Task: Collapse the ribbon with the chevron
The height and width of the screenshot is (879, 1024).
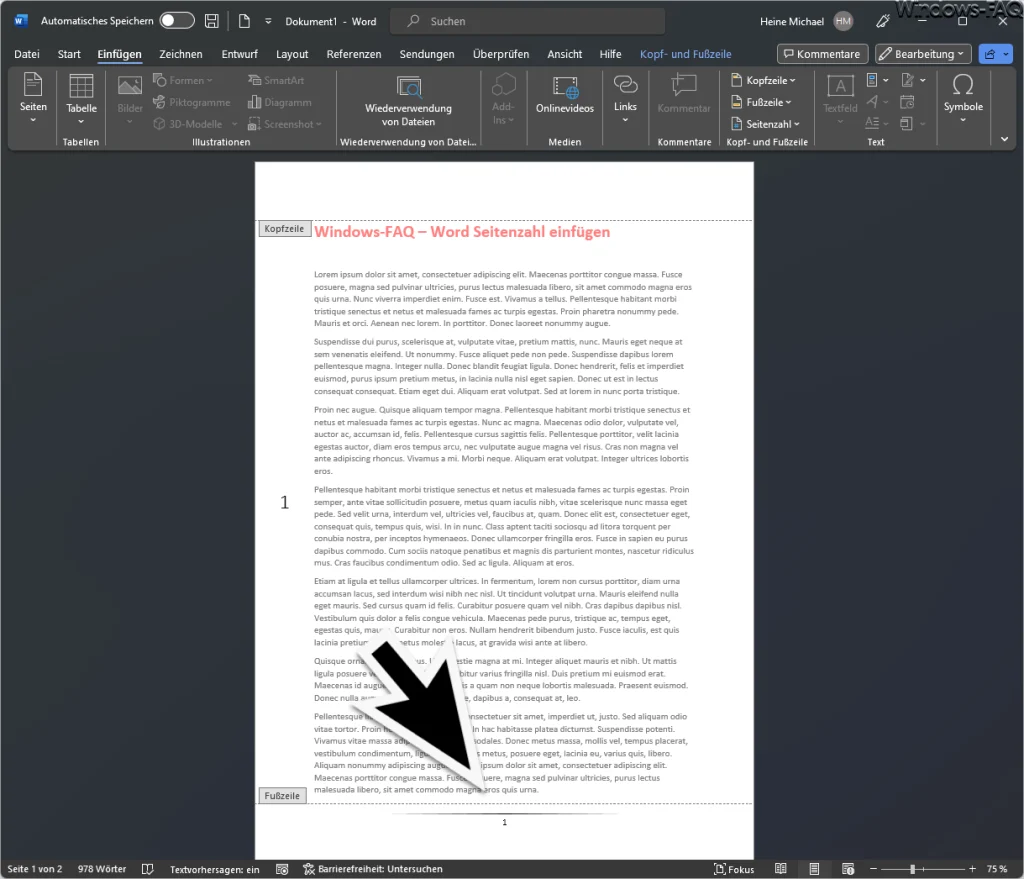Action: (1004, 139)
